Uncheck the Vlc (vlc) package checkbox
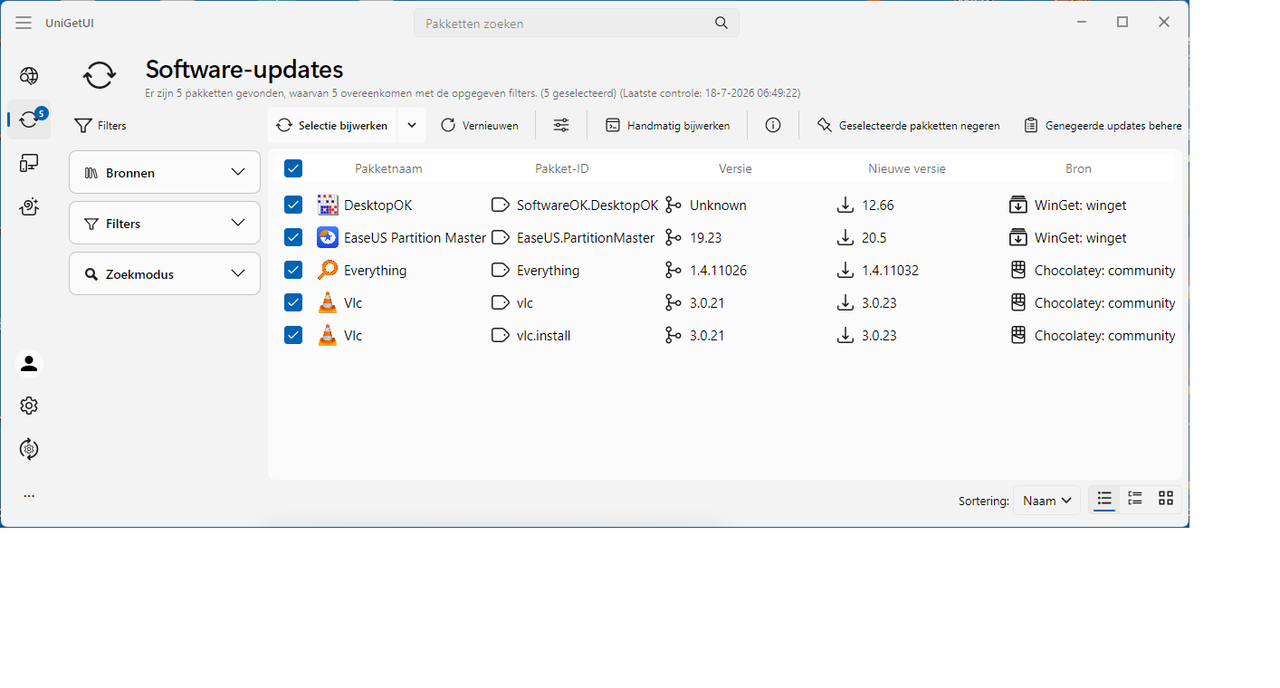The height and width of the screenshot is (688, 1280). click(x=293, y=302)
